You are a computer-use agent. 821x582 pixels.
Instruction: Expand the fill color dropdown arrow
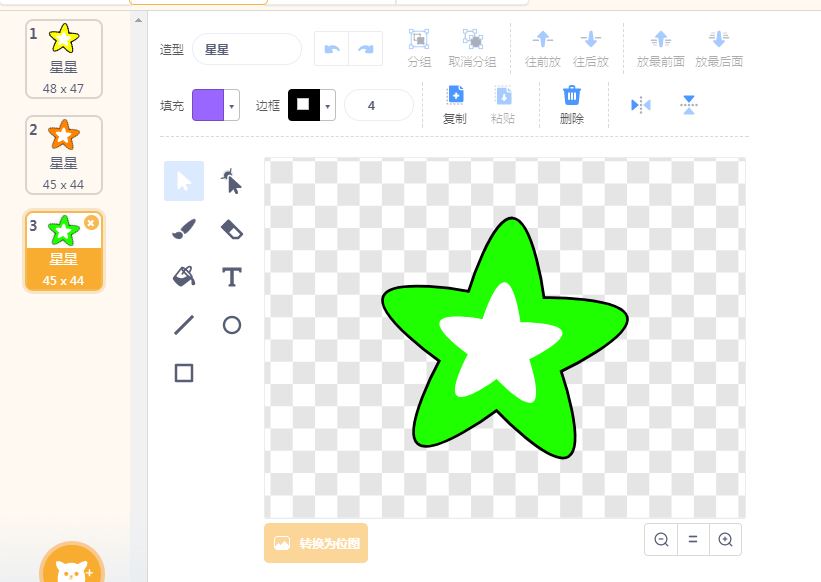(x=231, y=106)
